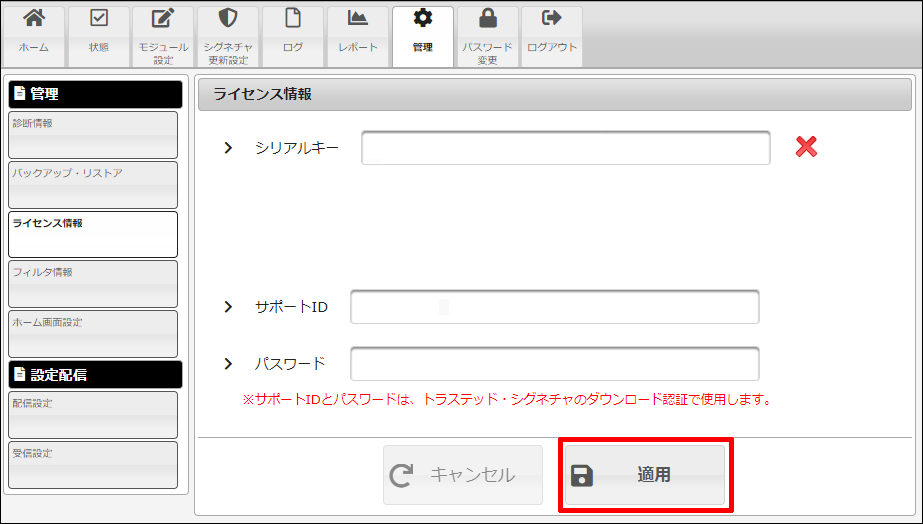The image size is (923, 524).
Task: Expand the パスワード chevron arrow
Action: (228, 364)
